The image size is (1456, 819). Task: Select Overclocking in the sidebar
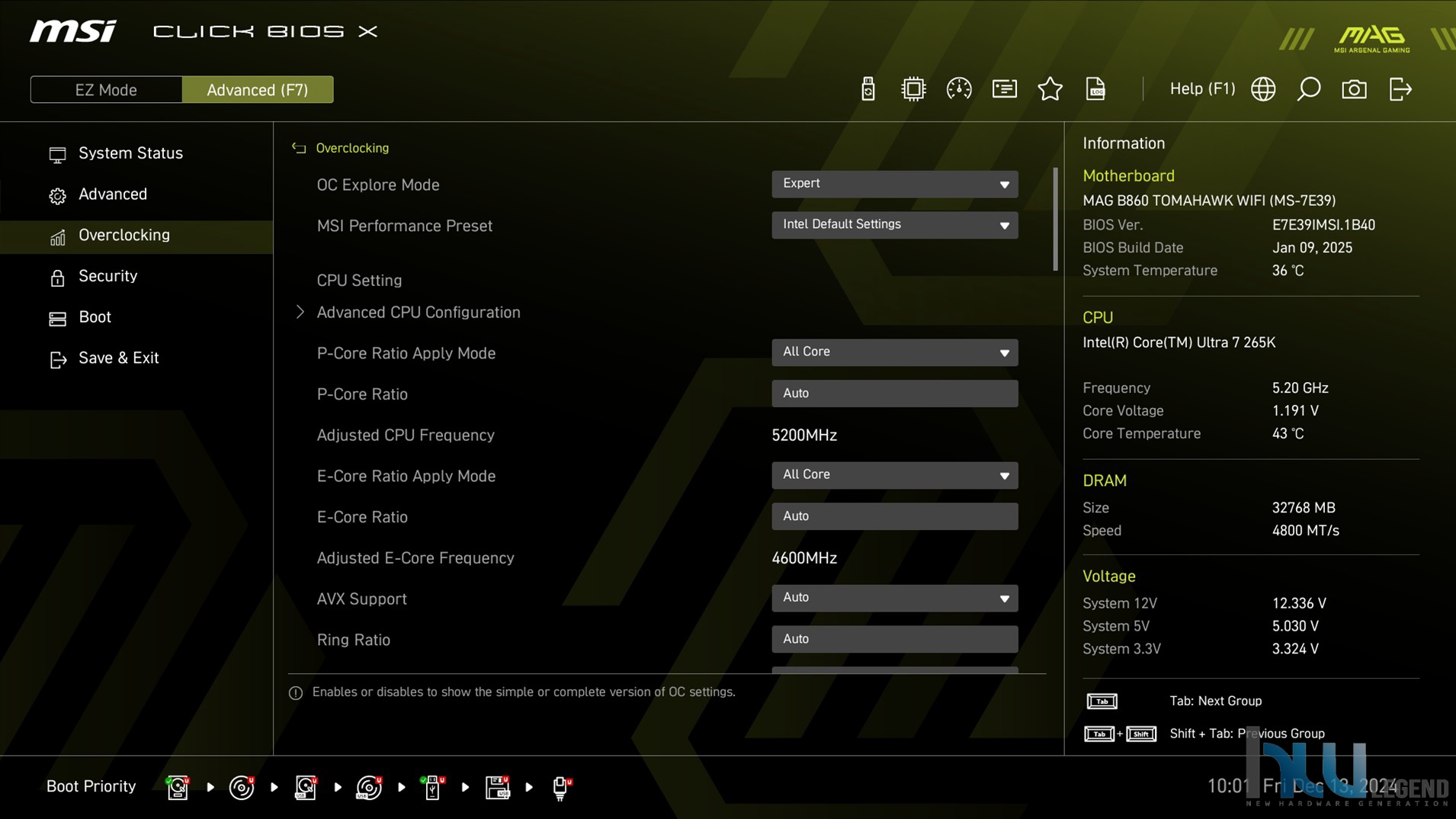click(136, 236)
